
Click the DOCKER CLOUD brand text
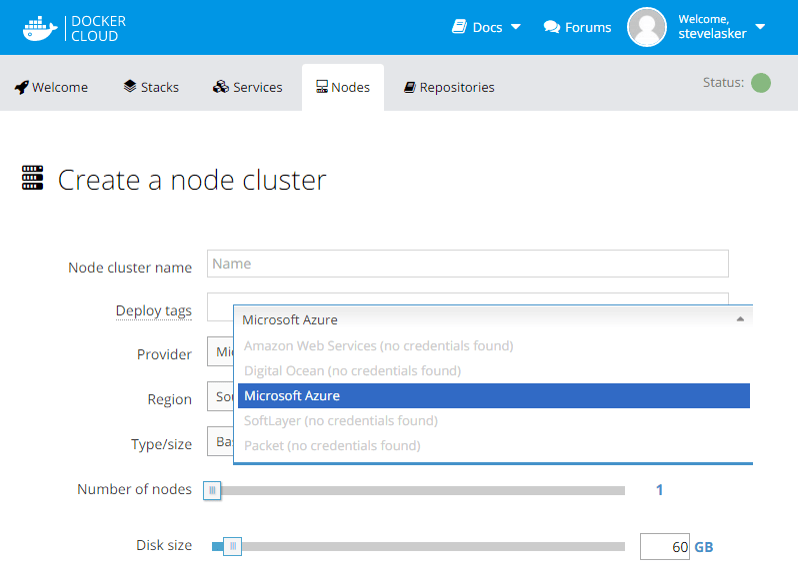point(98,28)
